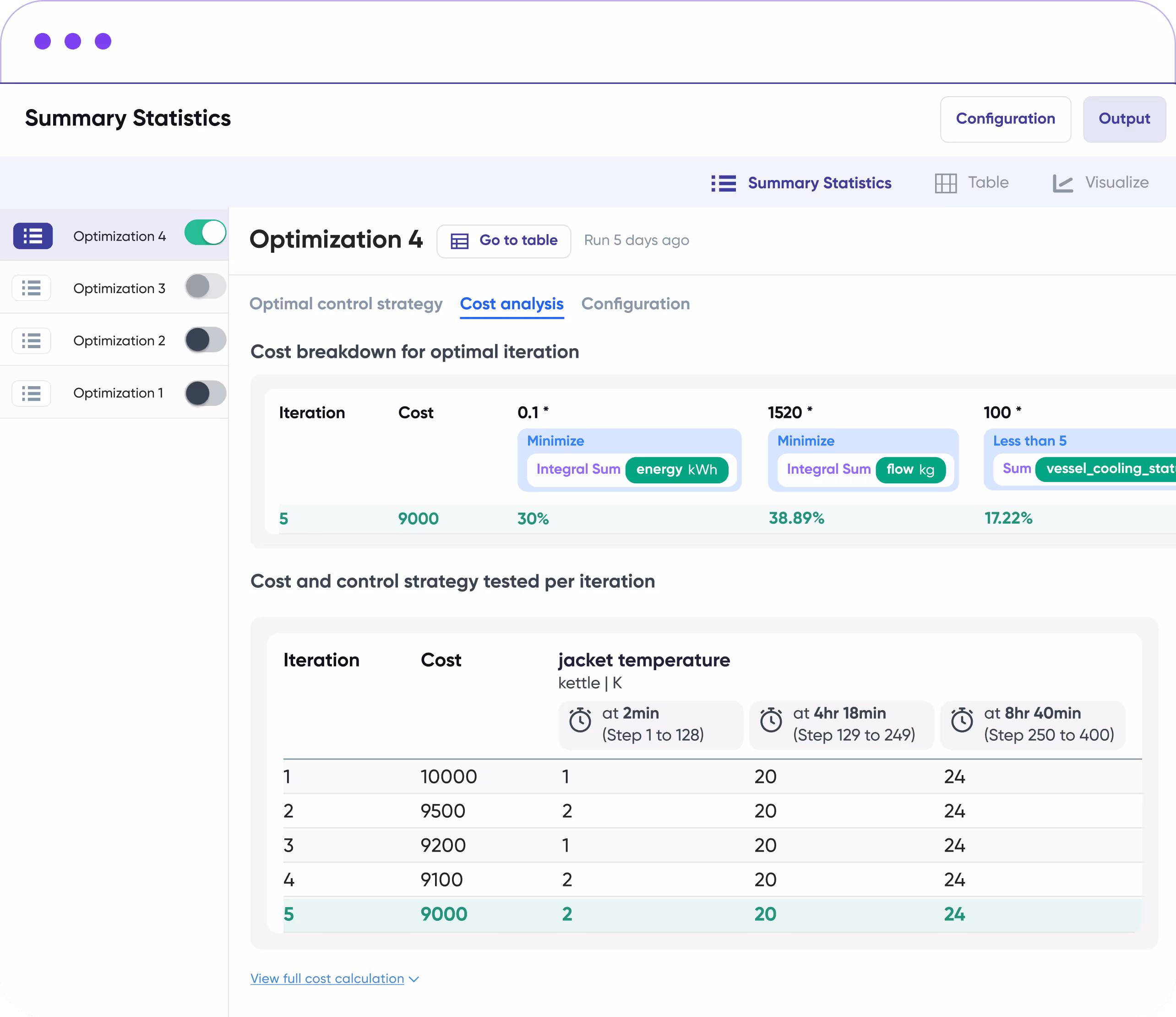This screenshot has height=1017, width=1176.
Task: Click clock icon beside 'at 4hr 18min'
Action: (771, 721)
